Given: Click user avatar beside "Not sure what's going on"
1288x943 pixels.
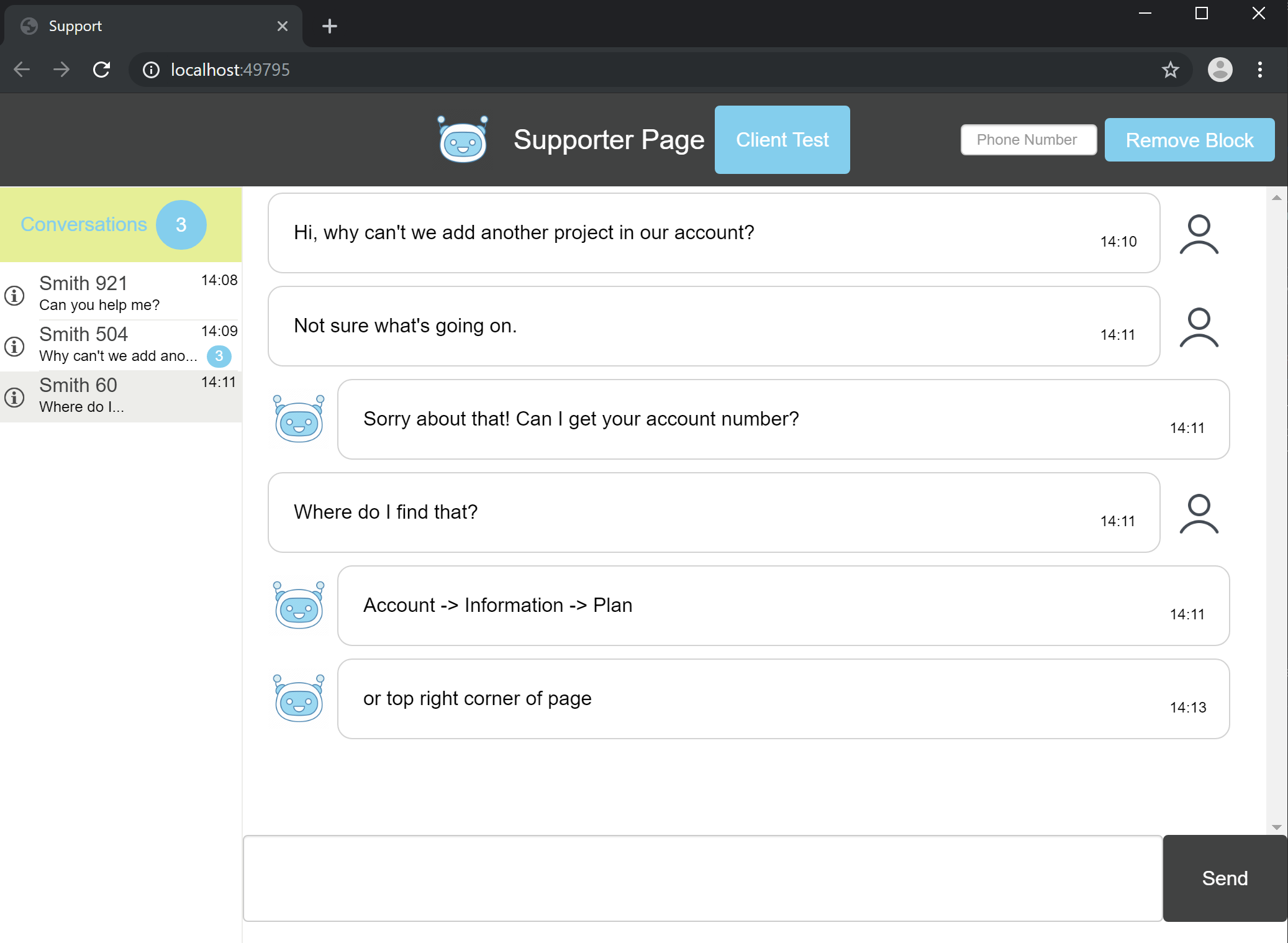Looking at the screenshot, I should 1199,327.
